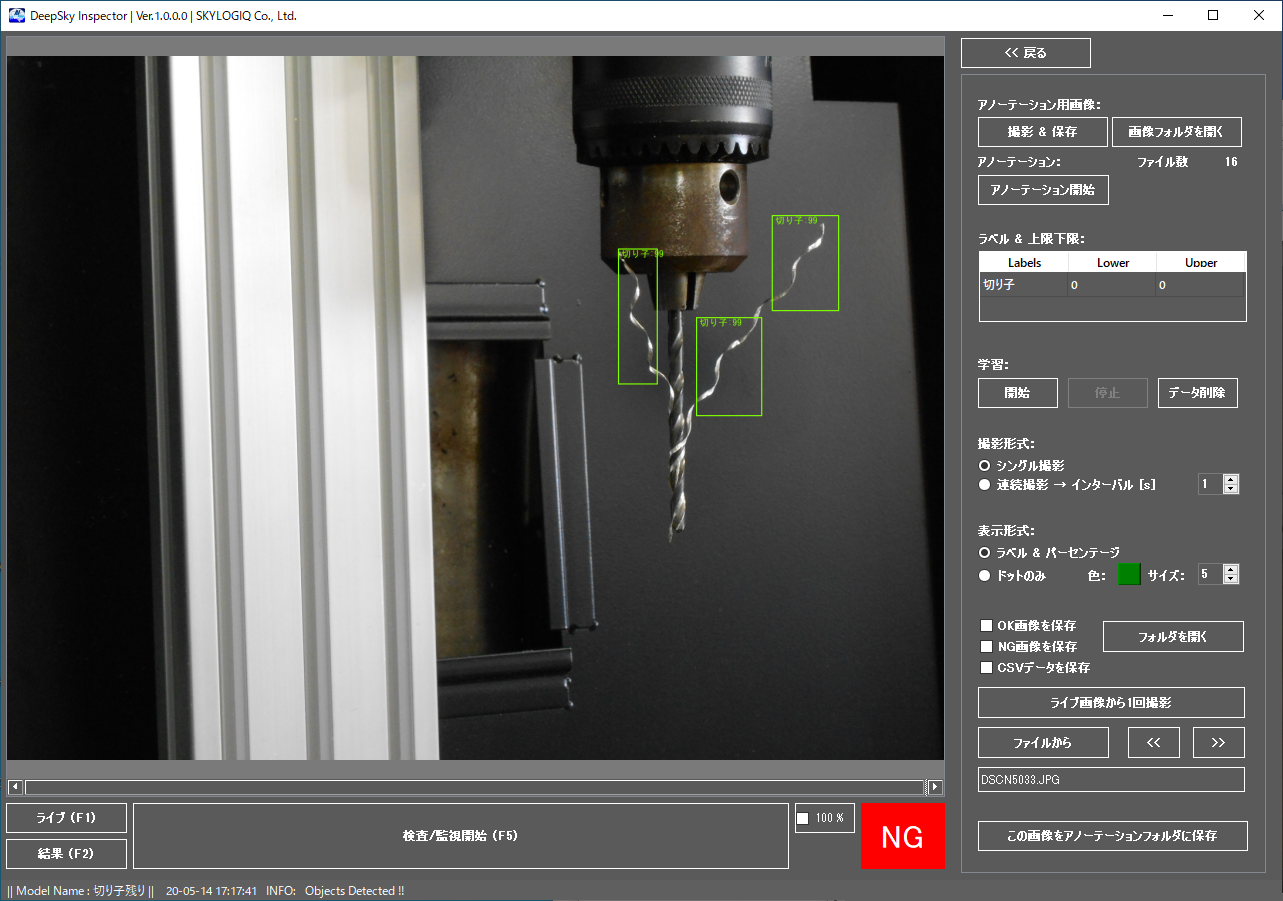Switch to ライブ (F1) view
The width and height of the screenshot is (1283, 901).
[66, 818]
